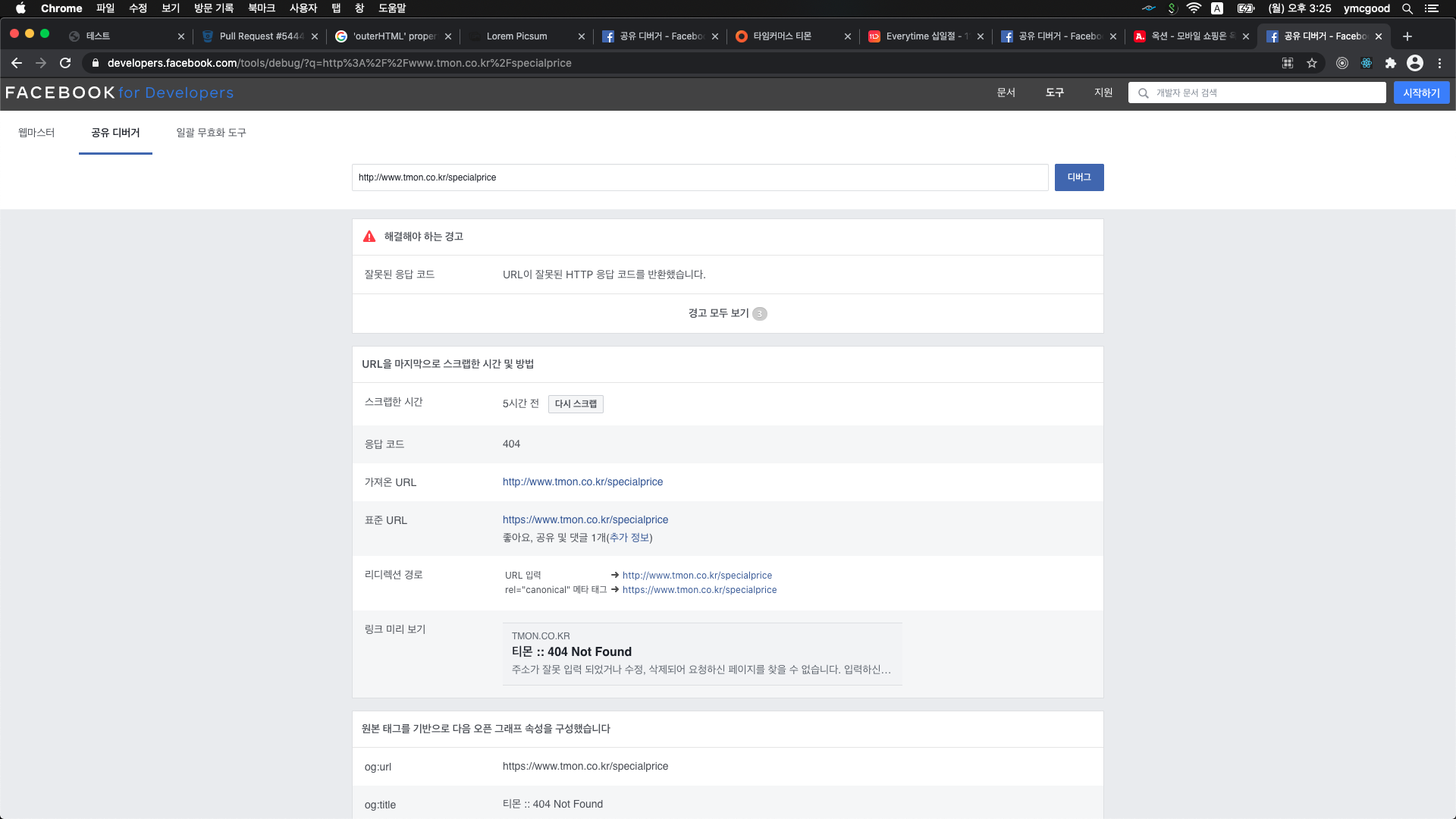Click the battery status icon

[x=1246, y=8]
